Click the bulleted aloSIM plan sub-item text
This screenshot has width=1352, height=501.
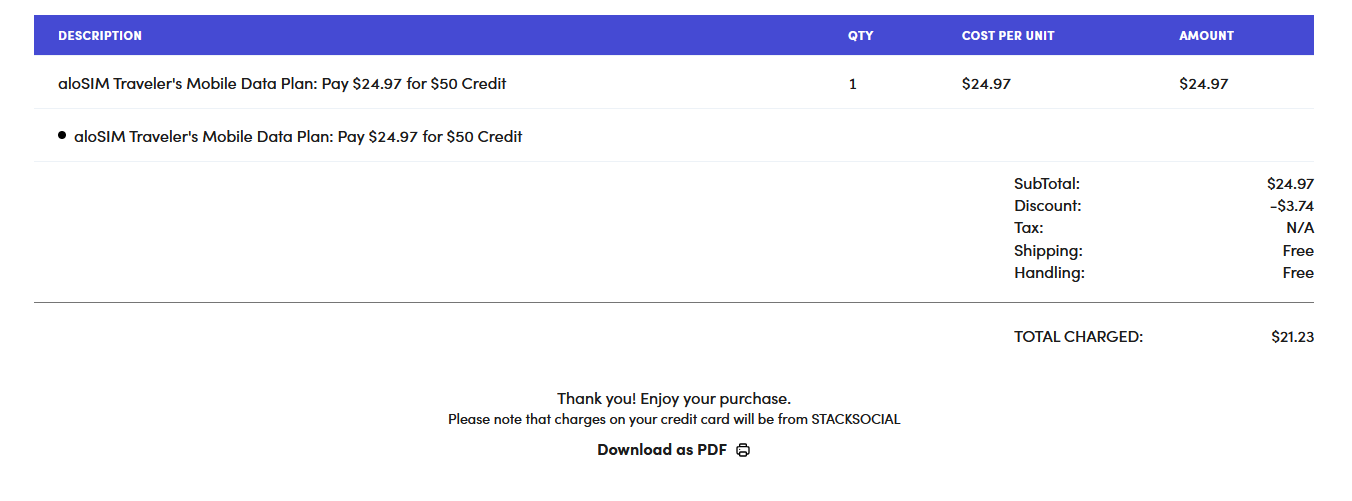click(x=298, y=136)
